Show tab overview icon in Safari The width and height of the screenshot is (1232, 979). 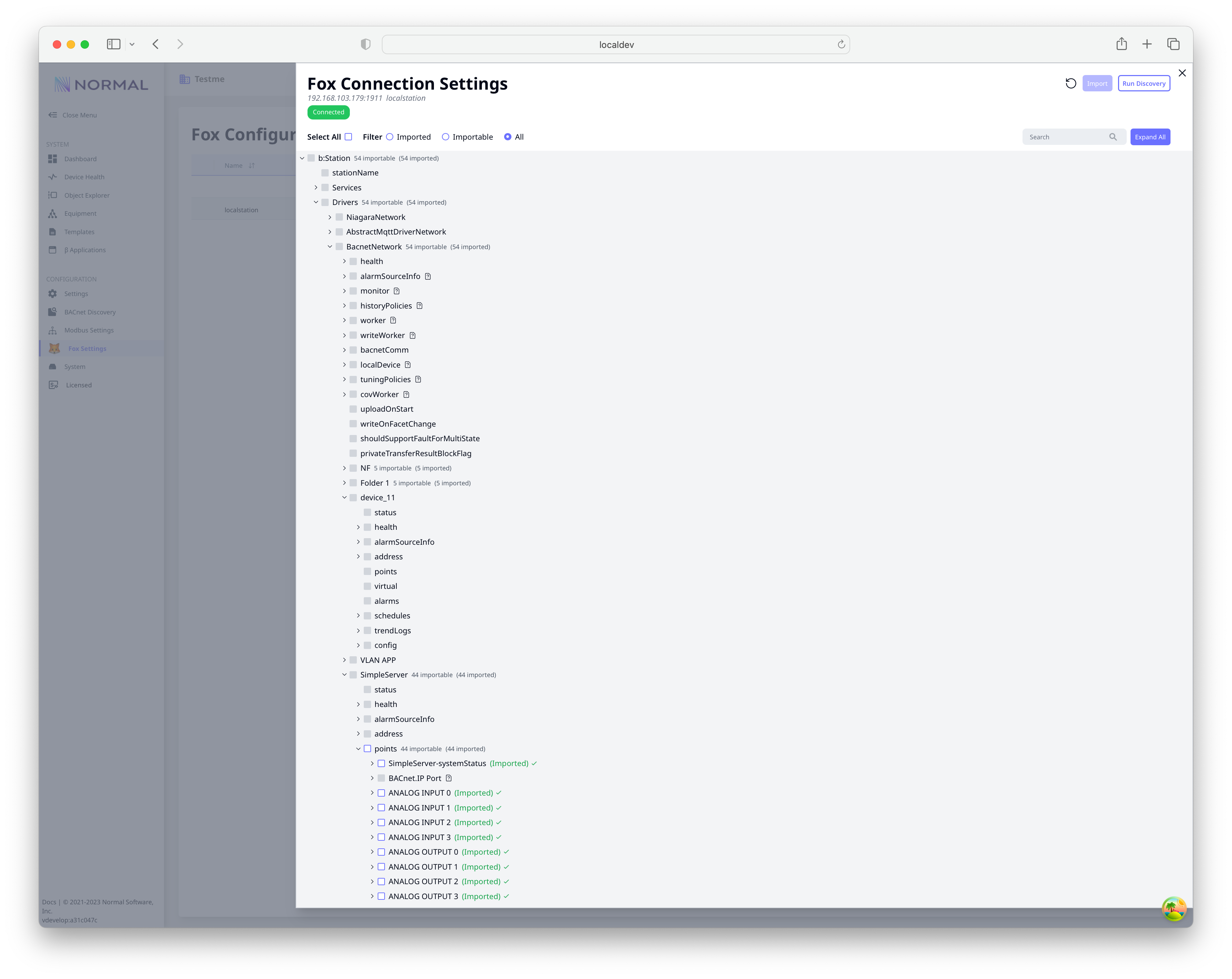pyautogui.click(x=1173, y=44)
